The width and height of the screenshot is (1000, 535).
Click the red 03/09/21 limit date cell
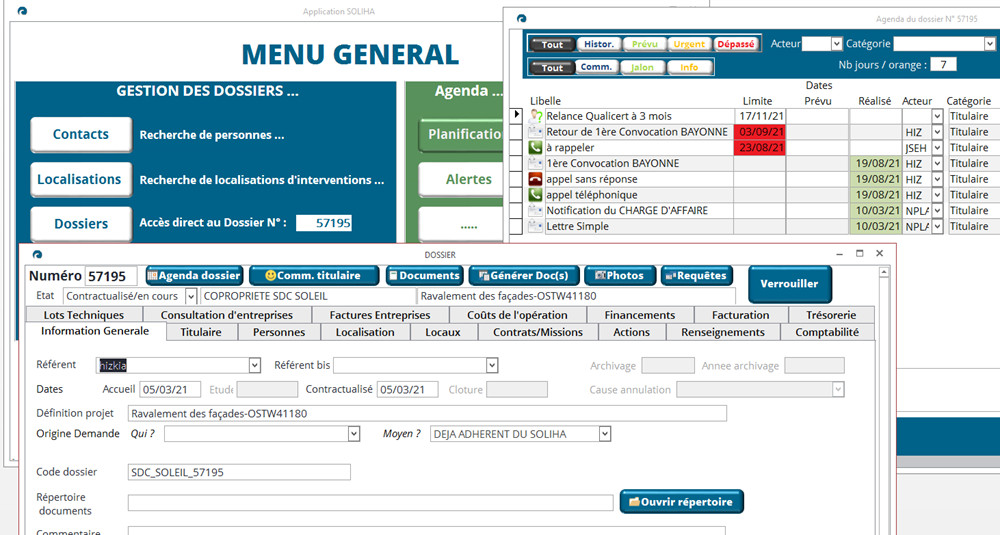tap(760, 132)
